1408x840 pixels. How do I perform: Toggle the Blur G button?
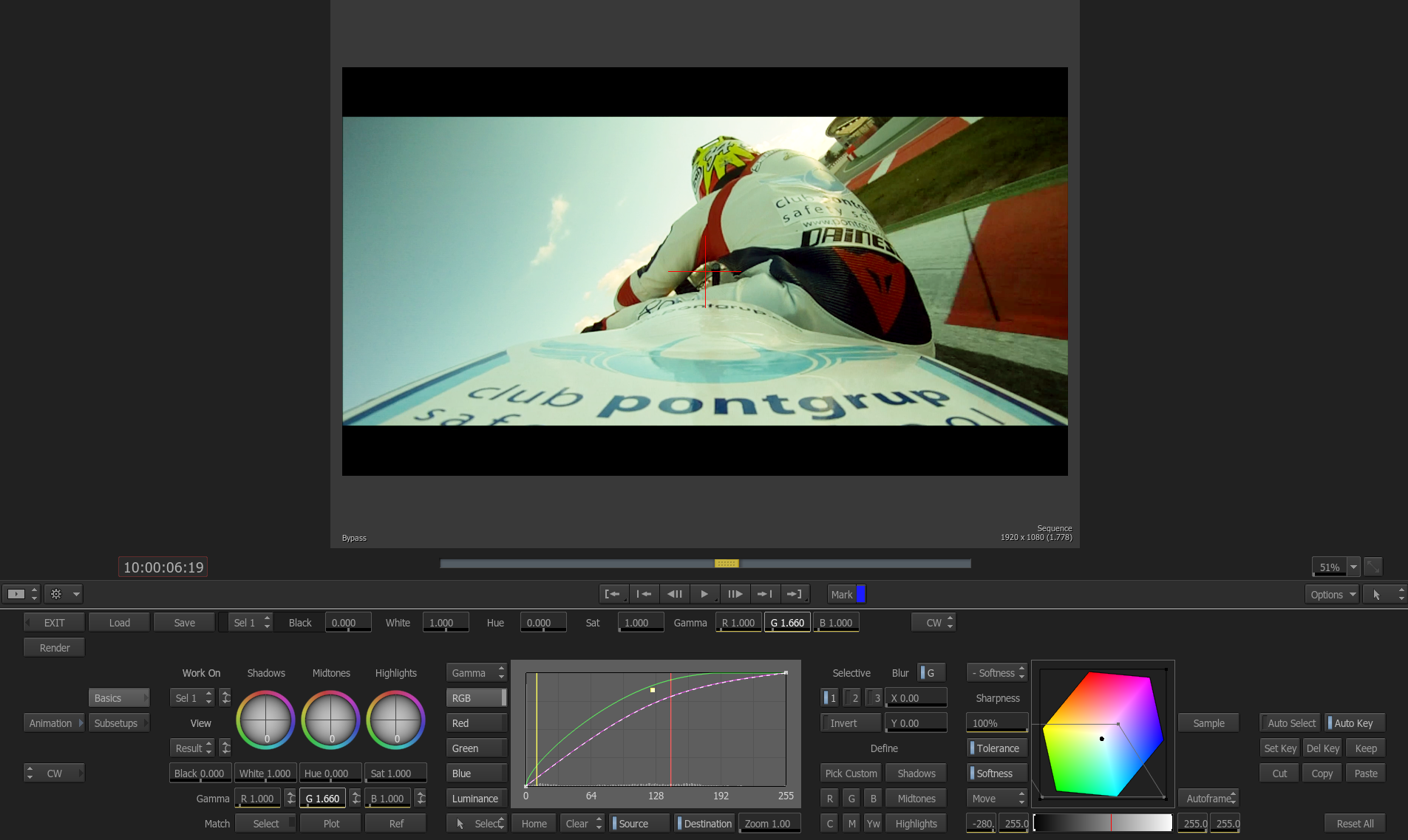(931, 673)
